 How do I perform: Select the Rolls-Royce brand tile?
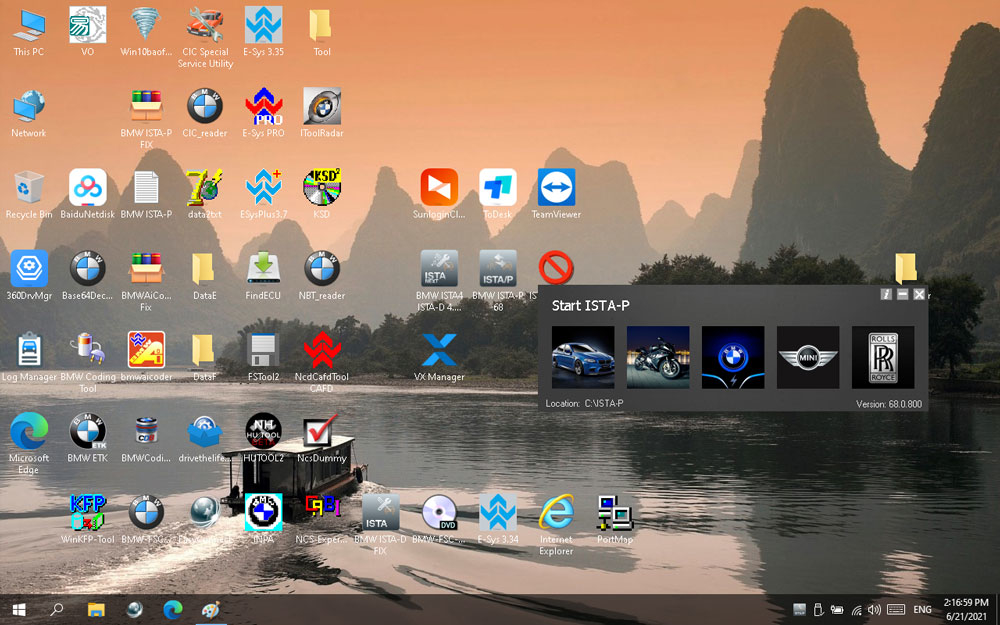tap(883, 357)
